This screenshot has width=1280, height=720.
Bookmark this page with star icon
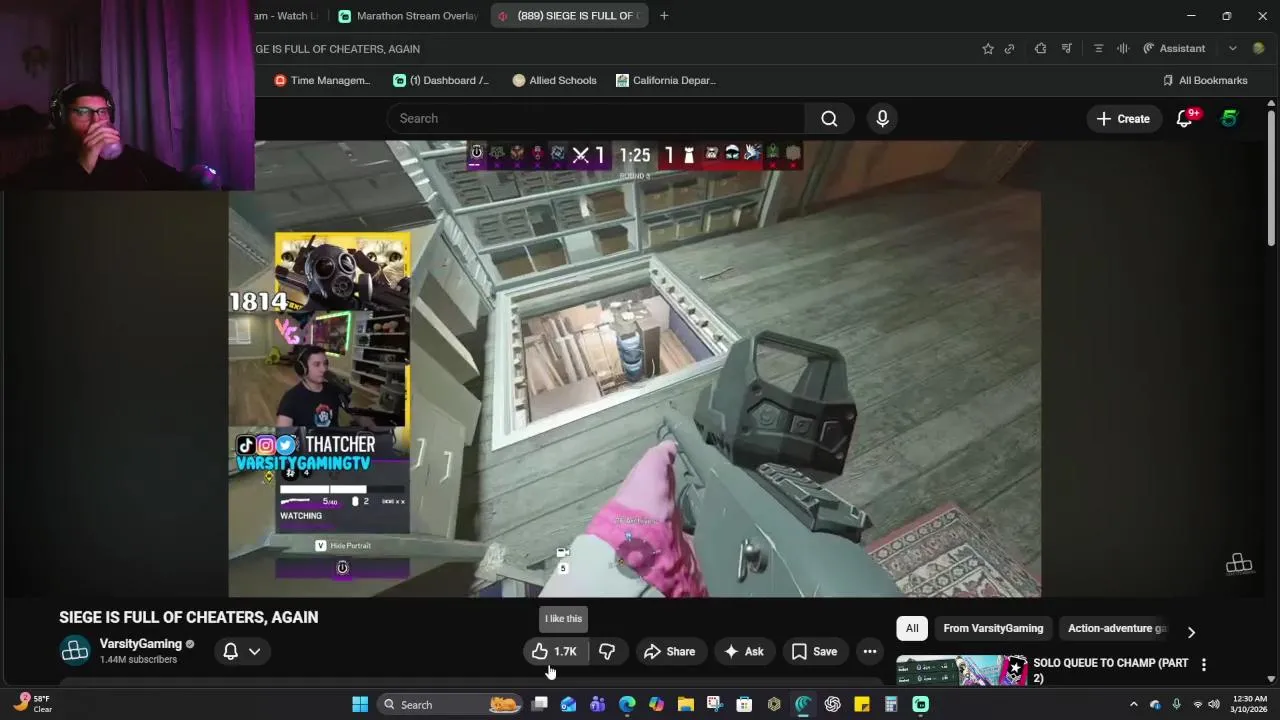click(x=988, y=48)
